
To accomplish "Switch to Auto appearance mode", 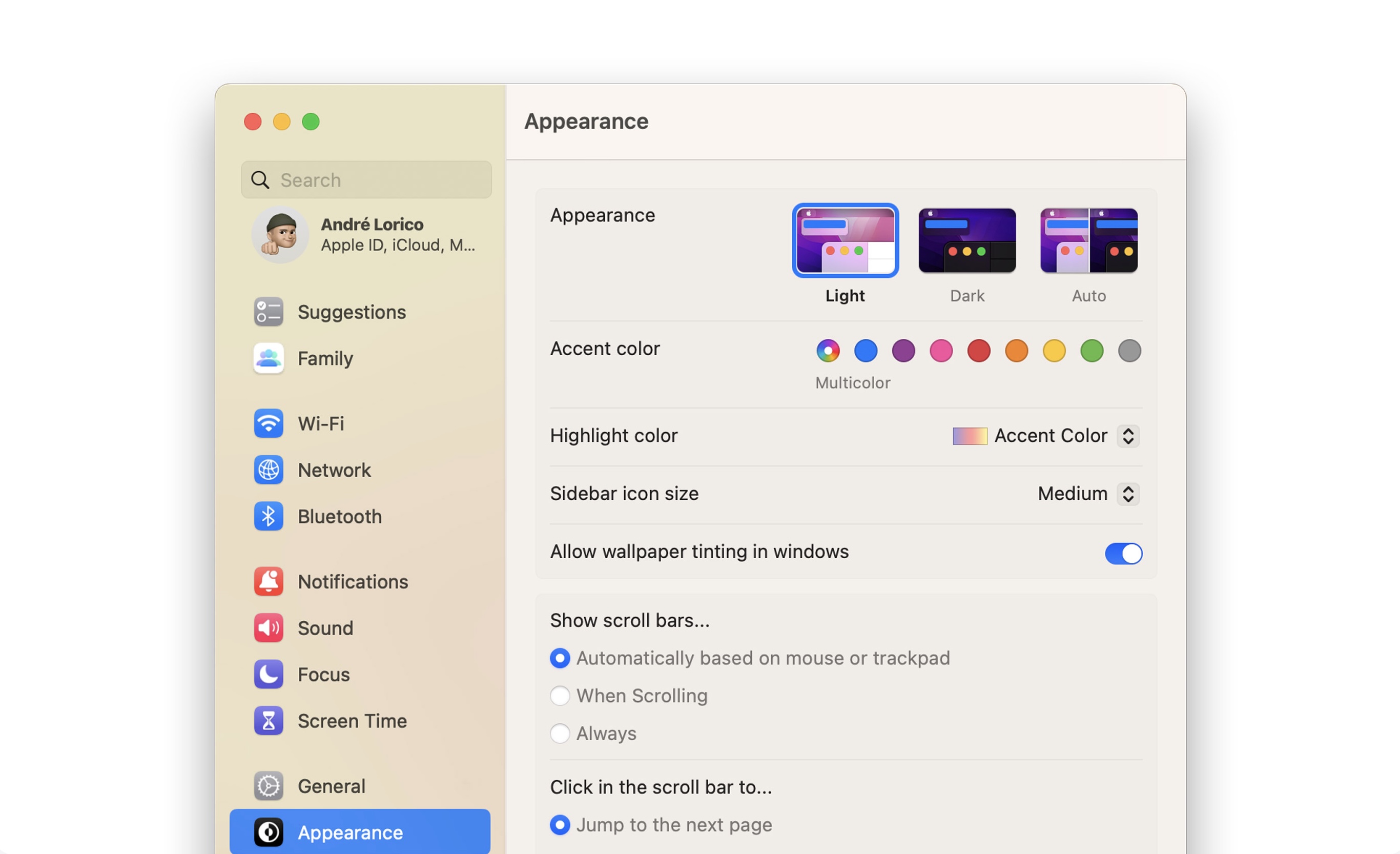I will (1088, 240).
